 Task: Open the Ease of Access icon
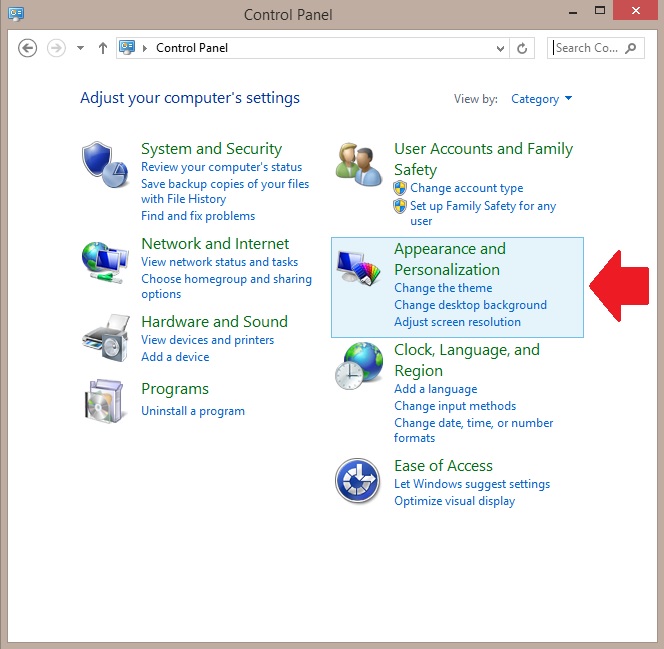pyautogui.click(x=357, y=481)
